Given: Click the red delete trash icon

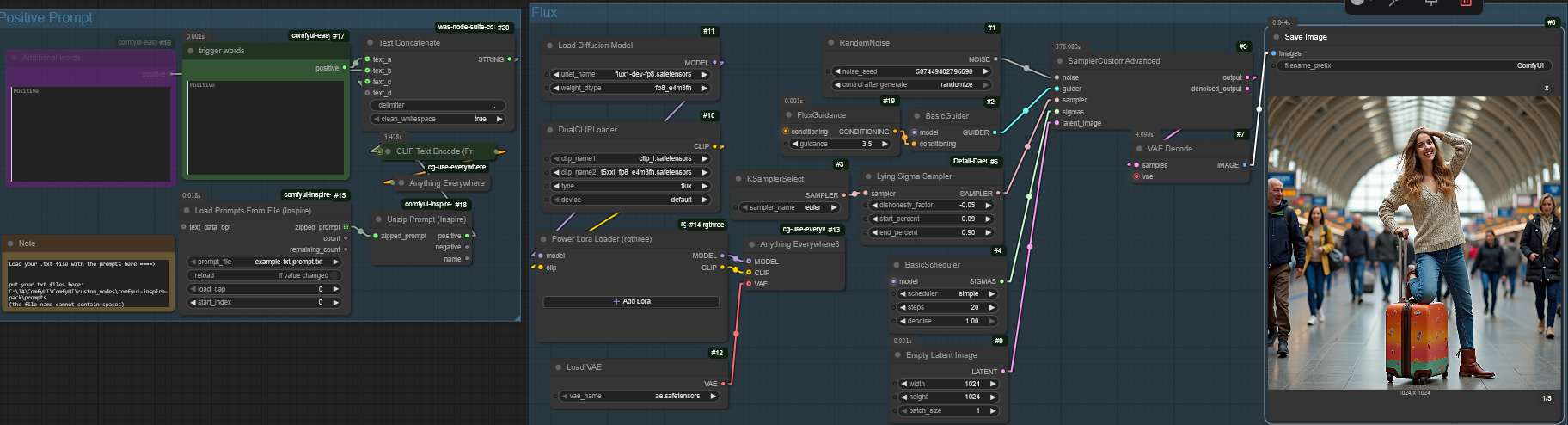Looking at the screenshot, I should pyautogui.click(x=1466, y=3).
